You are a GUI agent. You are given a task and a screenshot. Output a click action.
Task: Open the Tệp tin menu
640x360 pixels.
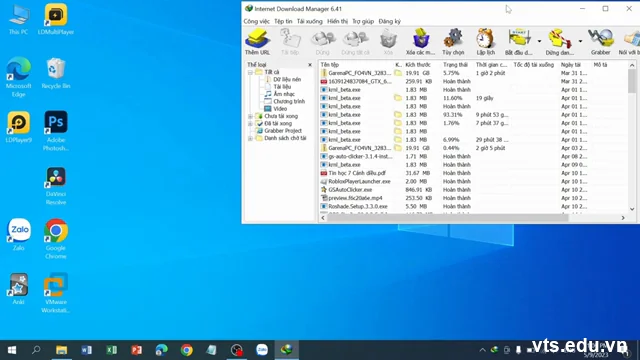tap(283, 21)
